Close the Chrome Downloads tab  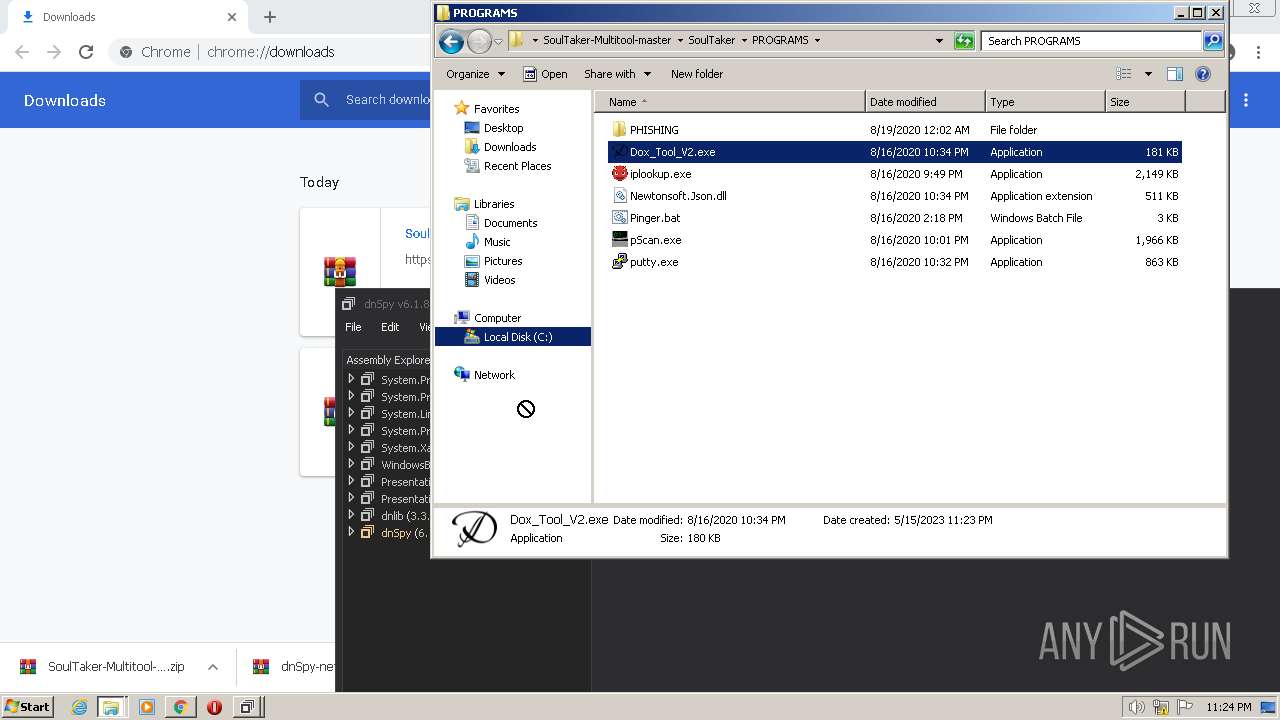(232, 17)
